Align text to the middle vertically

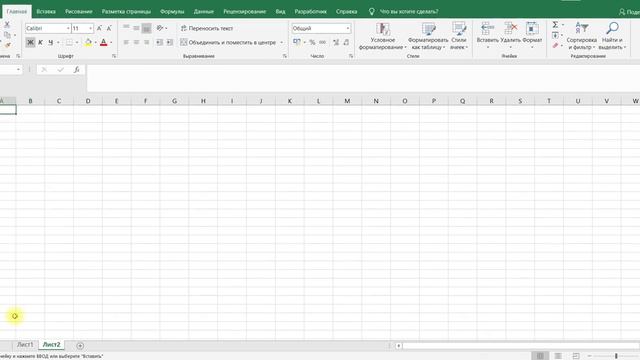pos(136,28)
